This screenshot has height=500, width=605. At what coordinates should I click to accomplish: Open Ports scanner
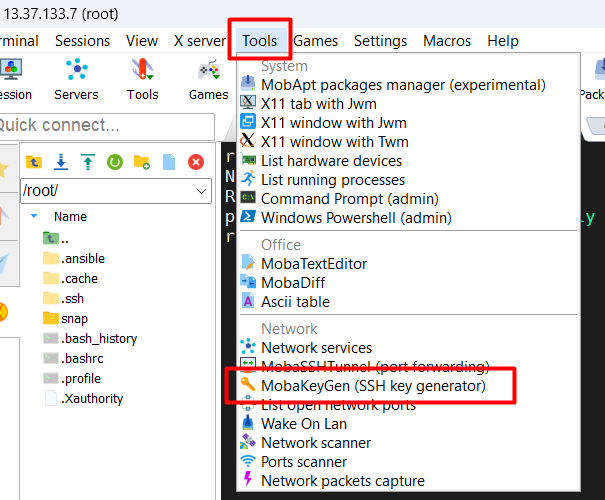[409, 462]
